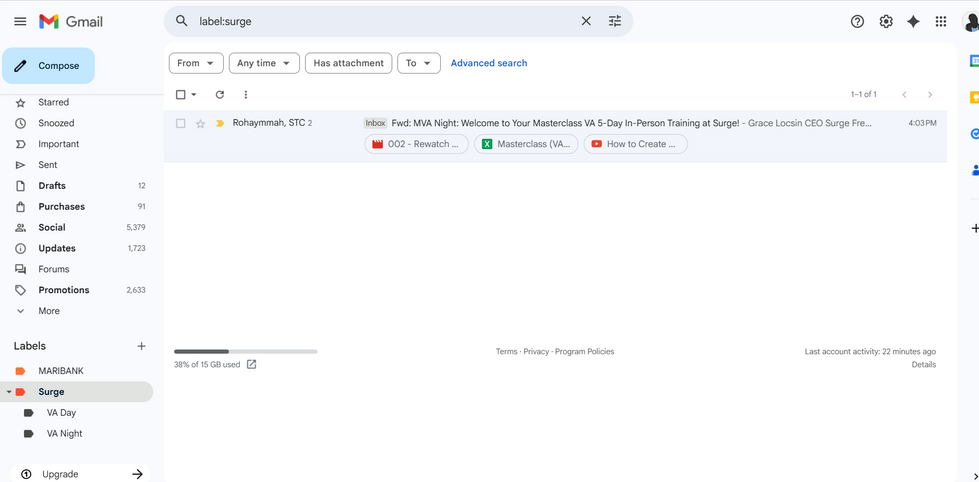979x482 pixels.
Task: Click inside the search field text
Action: (x=225, y=21)
